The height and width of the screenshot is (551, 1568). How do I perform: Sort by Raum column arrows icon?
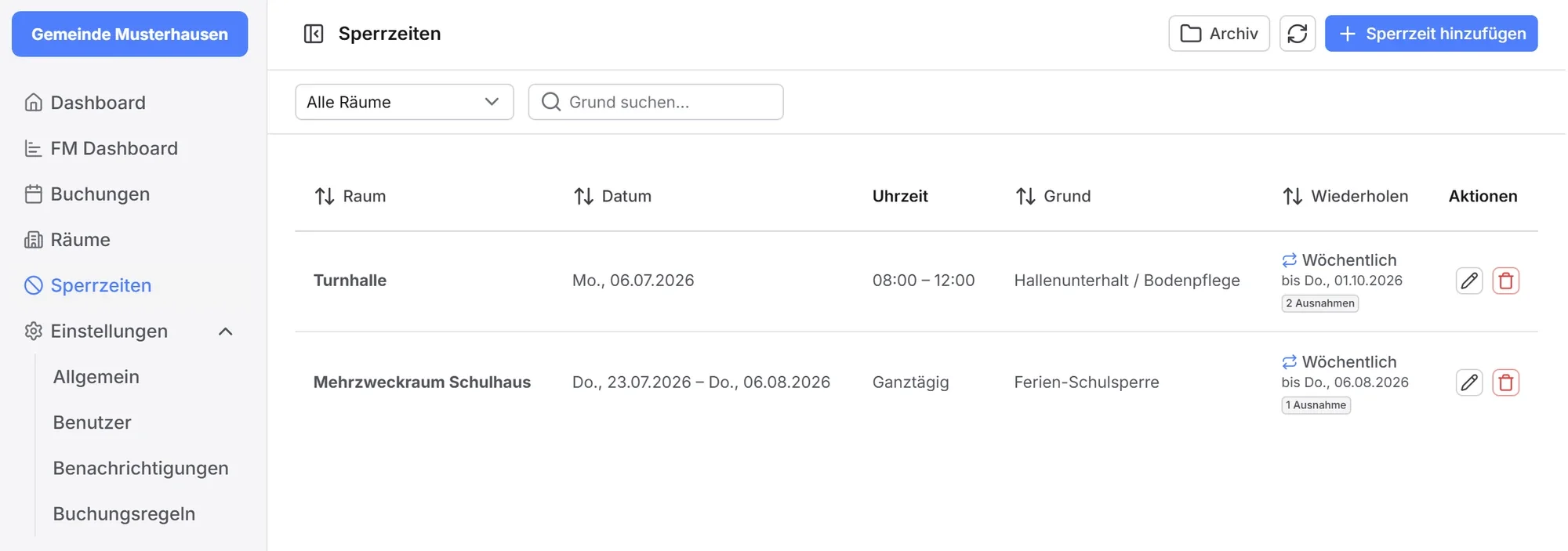click(x=325, y=196)
